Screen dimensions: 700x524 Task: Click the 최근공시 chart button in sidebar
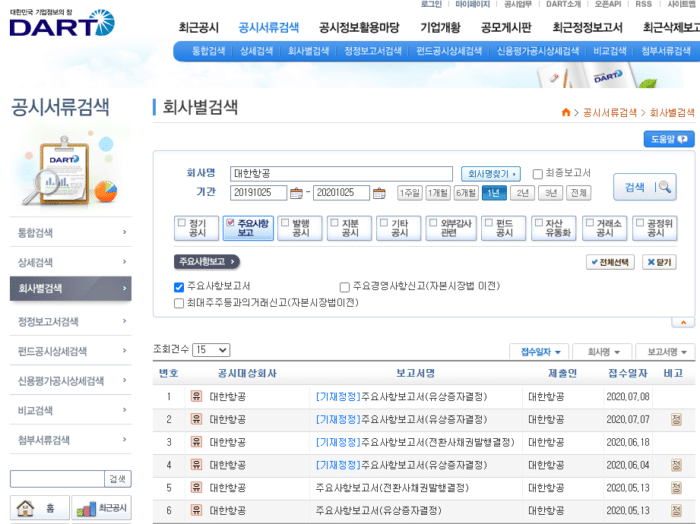(x=102, y=508)
